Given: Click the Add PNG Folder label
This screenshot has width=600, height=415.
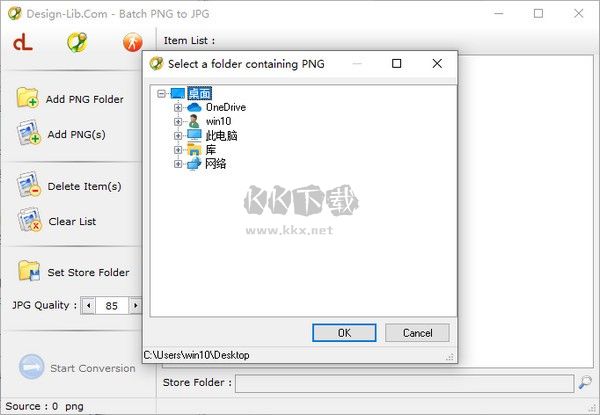Looking at the screenshot, I should pos(85,99).
